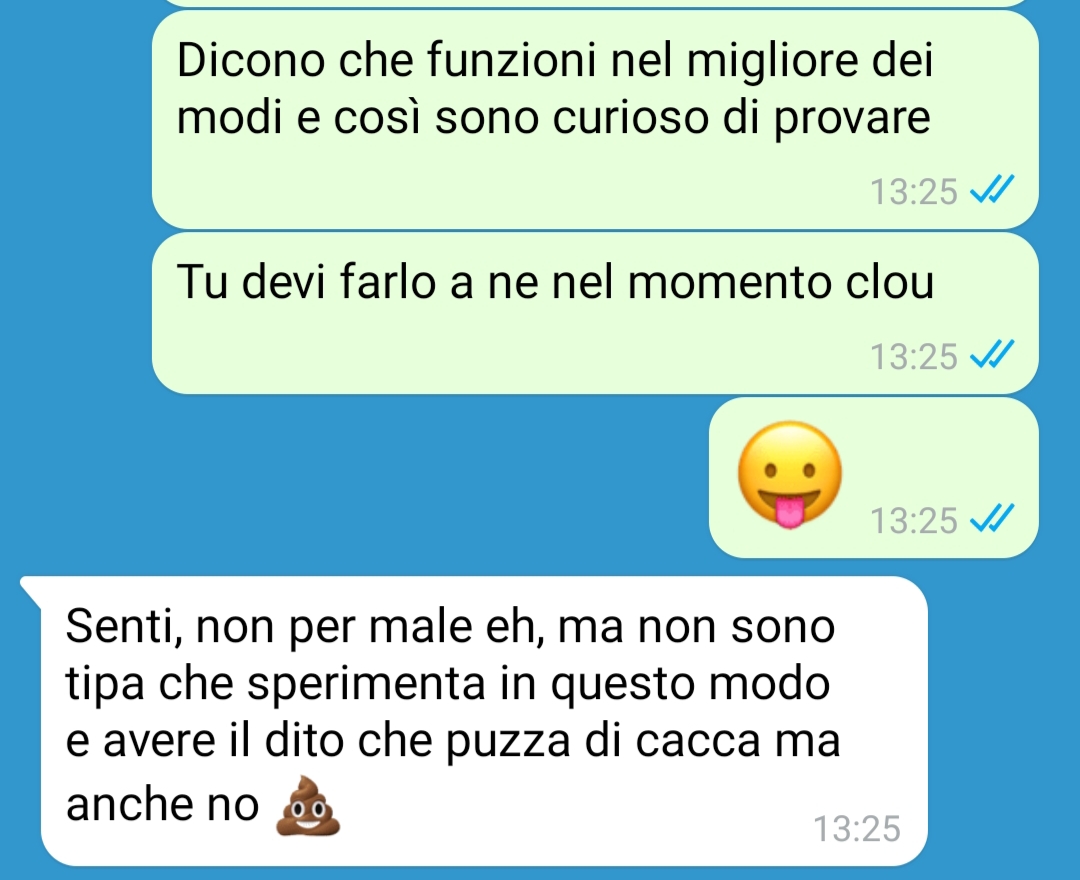Tap the partially visible bubble at top edge
Image resolution: width=1080 pixels, height=880 pixels.
click(x=595, y=3)
